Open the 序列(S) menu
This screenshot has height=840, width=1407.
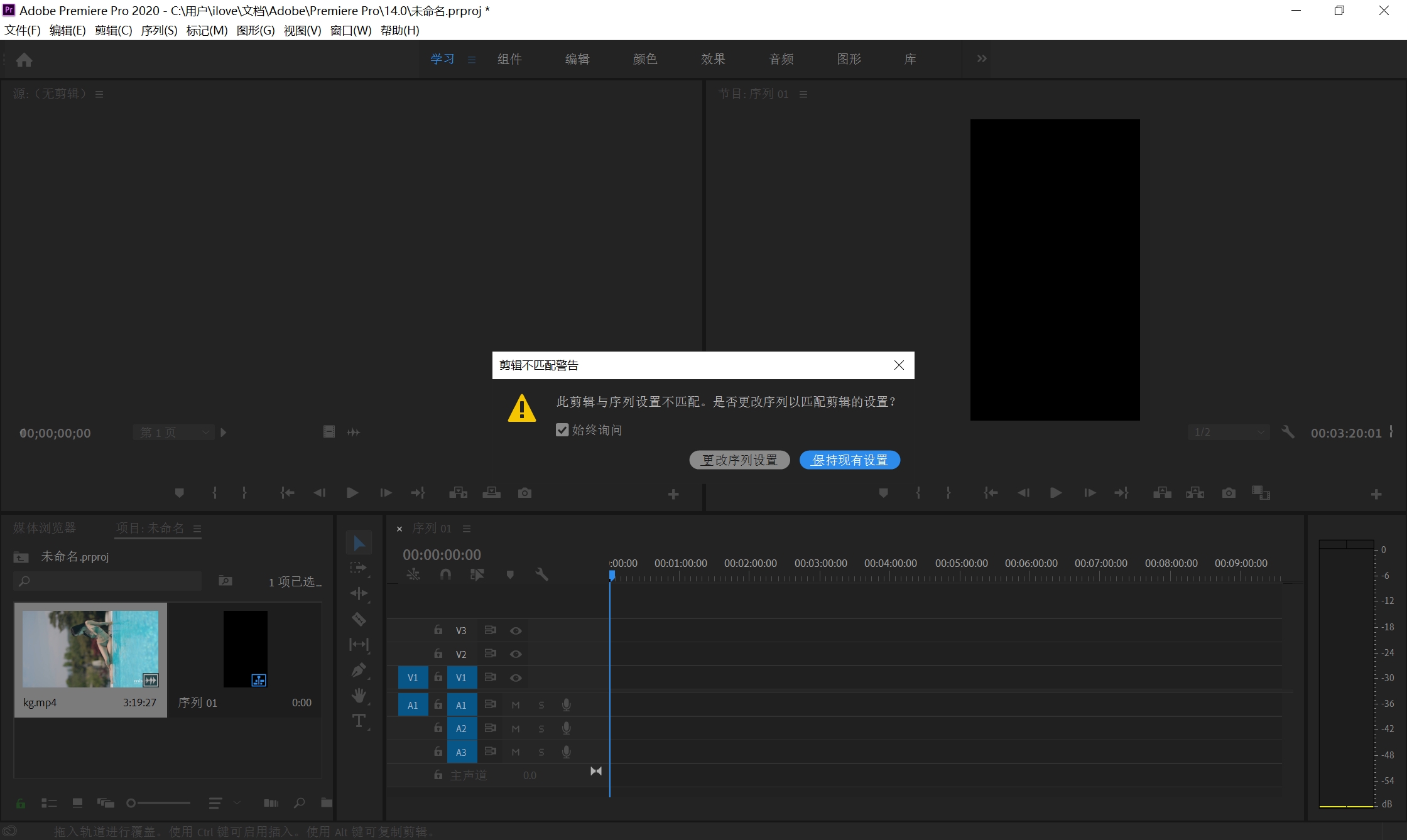159,30
